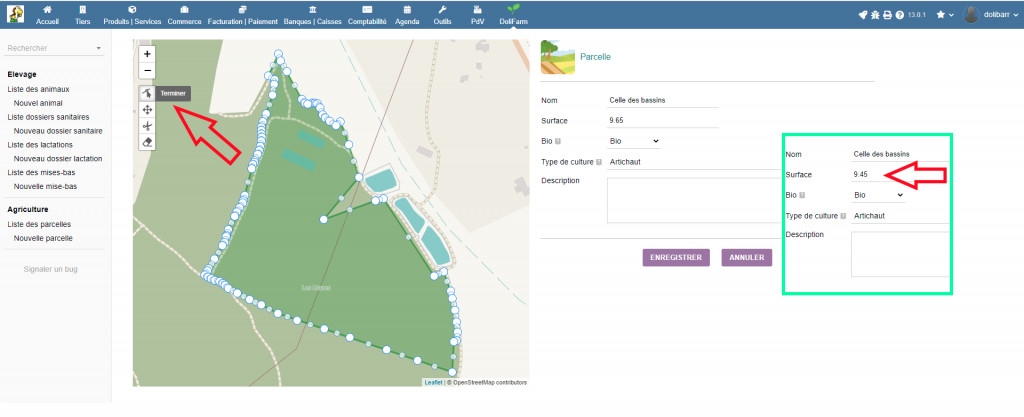Open the Bio dropdown in main form
This screenshot has width=1024, height=417.
pyautogui.click(x=634, y=141)
